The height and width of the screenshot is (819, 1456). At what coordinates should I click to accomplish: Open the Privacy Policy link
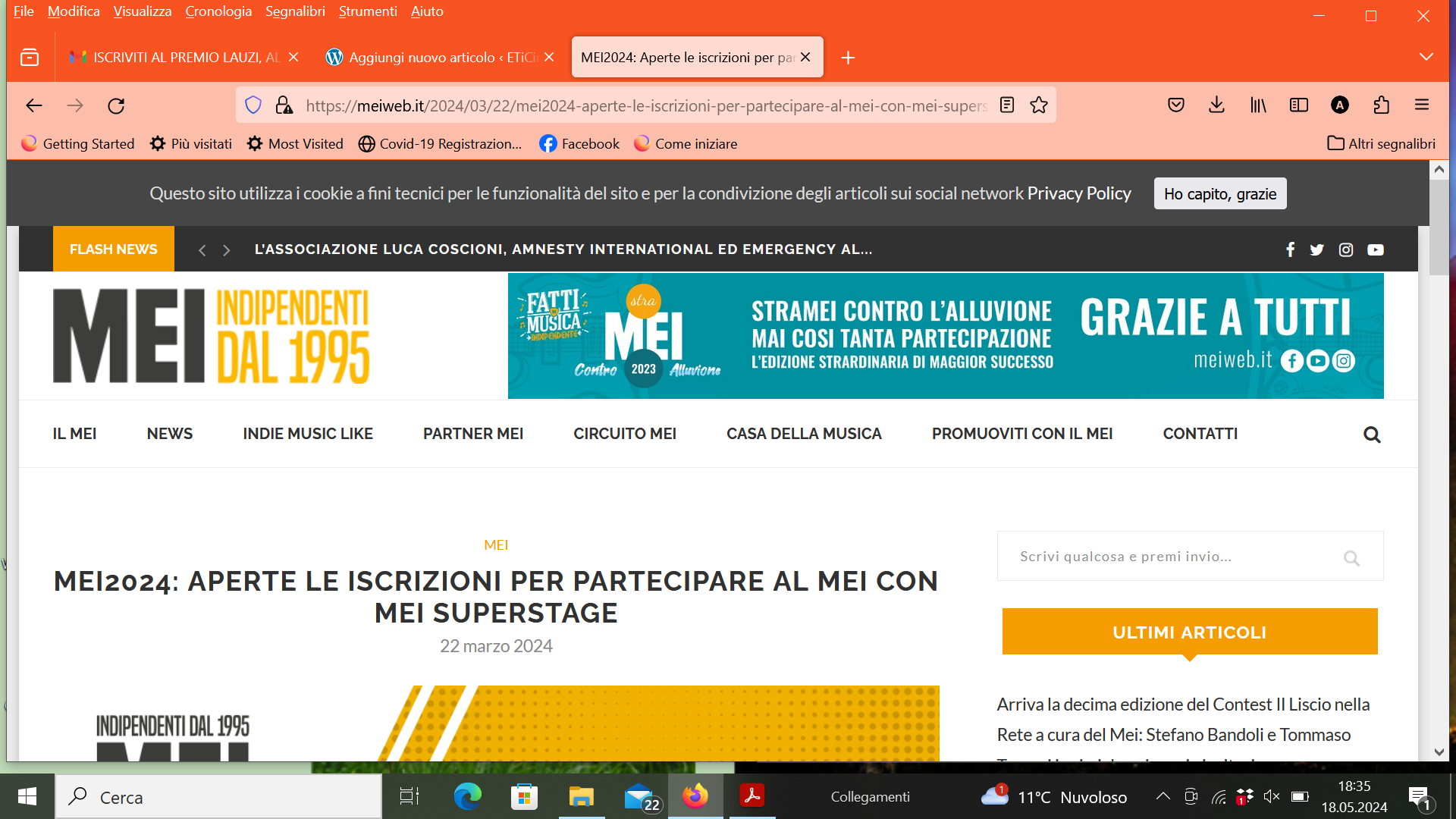tap(1078, 193)
